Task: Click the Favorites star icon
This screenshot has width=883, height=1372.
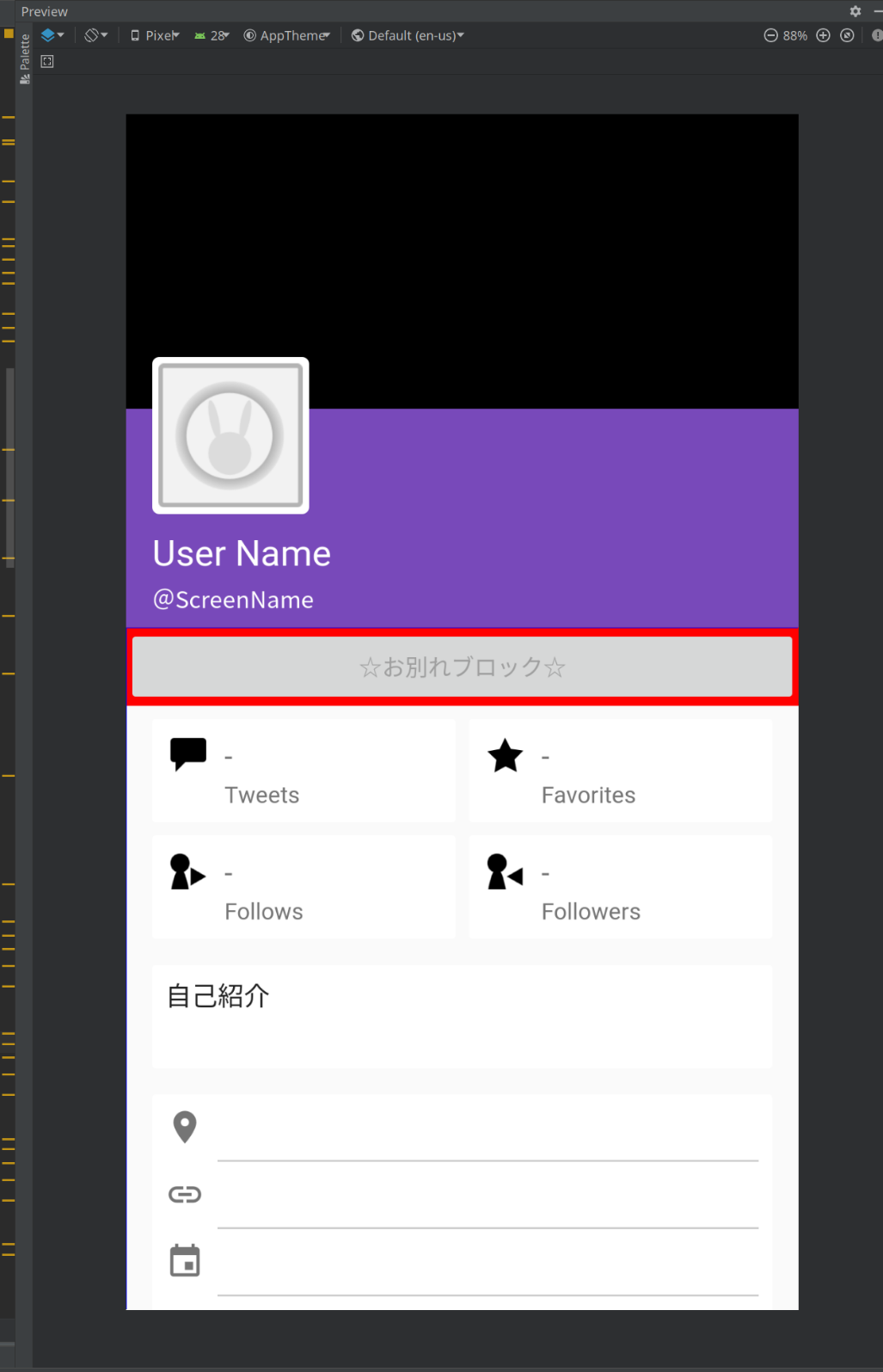Action: [505, 756]
